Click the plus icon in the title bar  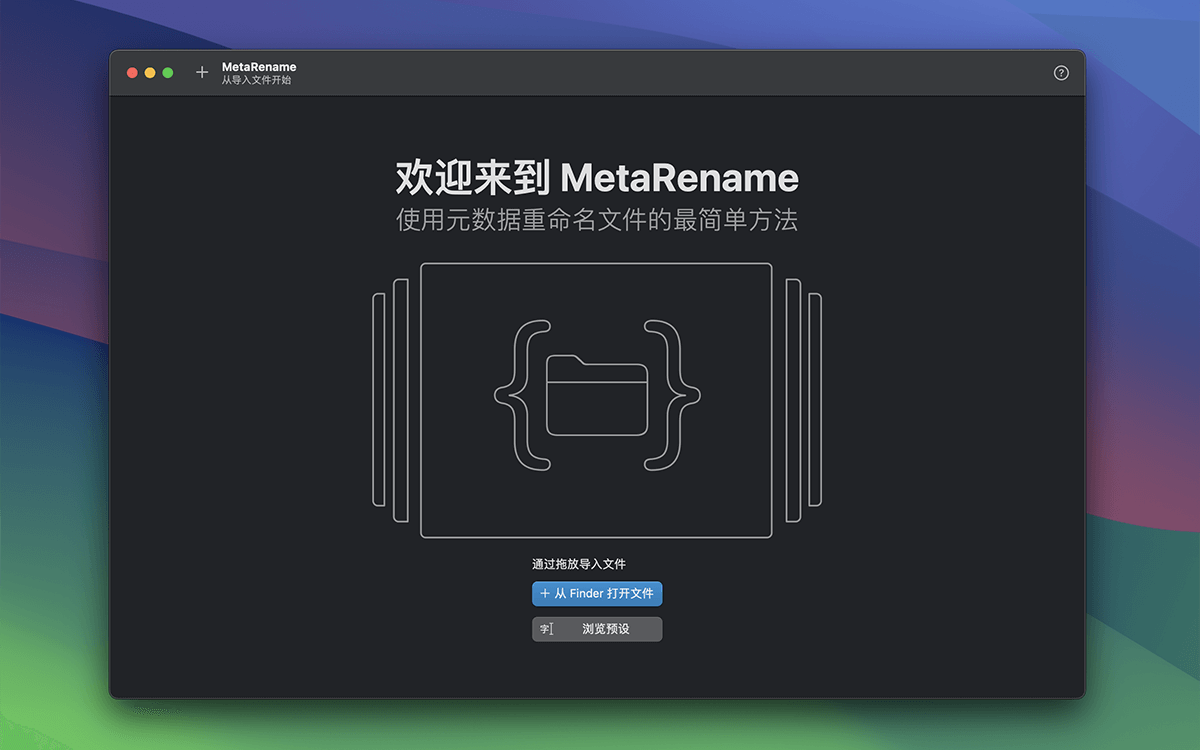pos(202,73)
